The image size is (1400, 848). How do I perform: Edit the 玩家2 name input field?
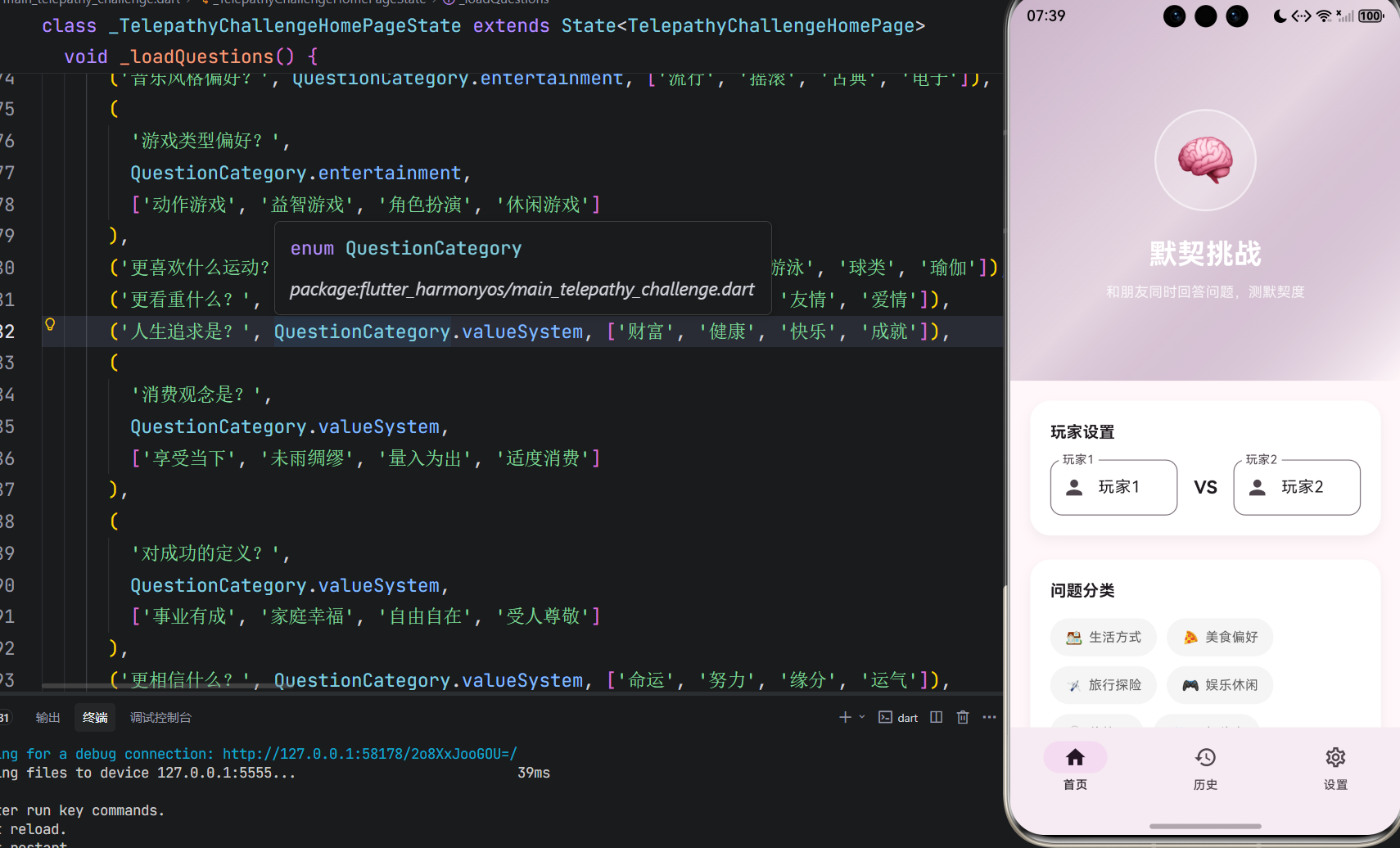tap(1297, 487)
